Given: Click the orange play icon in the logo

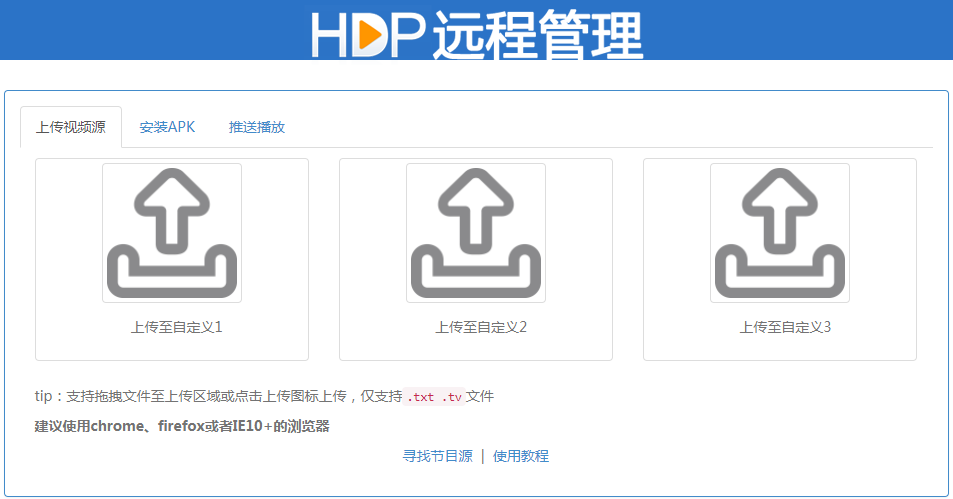Looking at the screenshot, I should [370, 35].
